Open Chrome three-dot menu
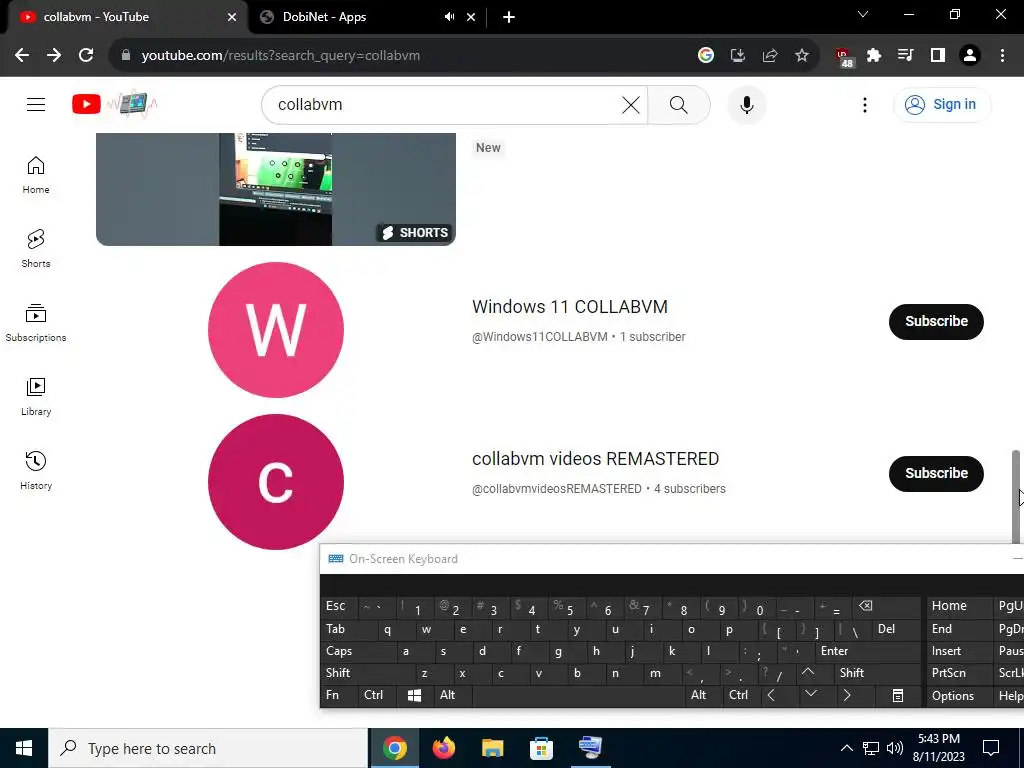This screenshot has height=768, width=1024. [1002, 56]
